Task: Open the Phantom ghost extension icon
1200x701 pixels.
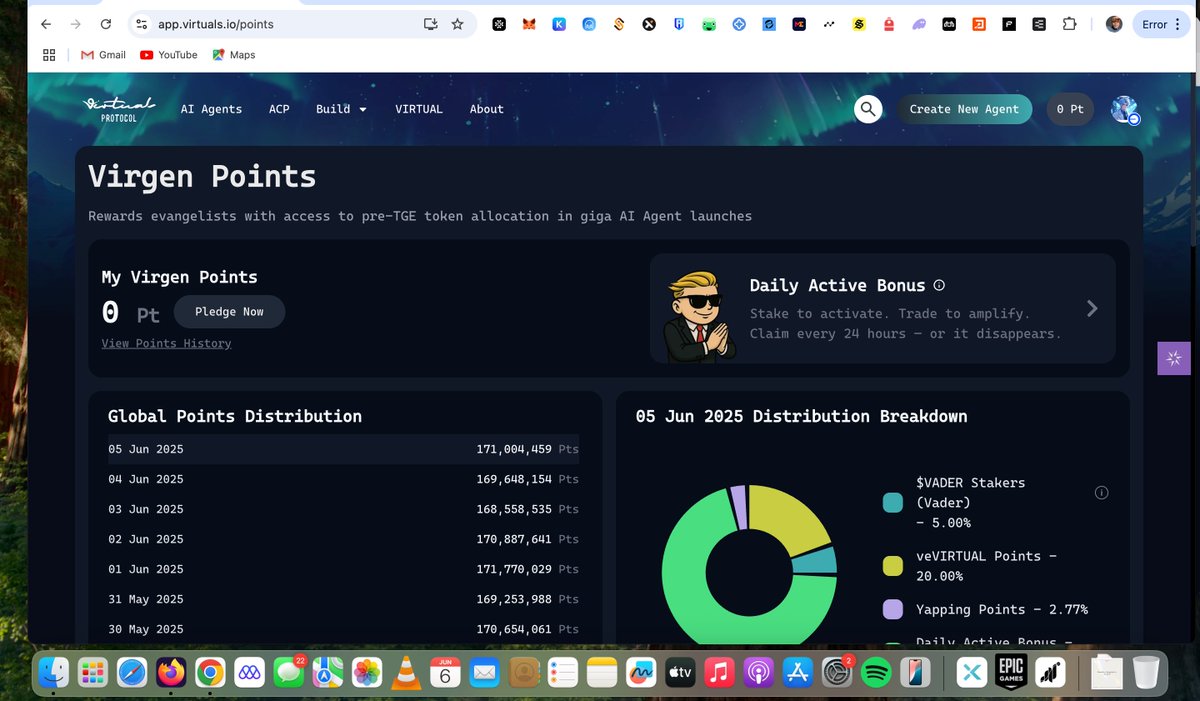Action: click(x=918, y=24)
